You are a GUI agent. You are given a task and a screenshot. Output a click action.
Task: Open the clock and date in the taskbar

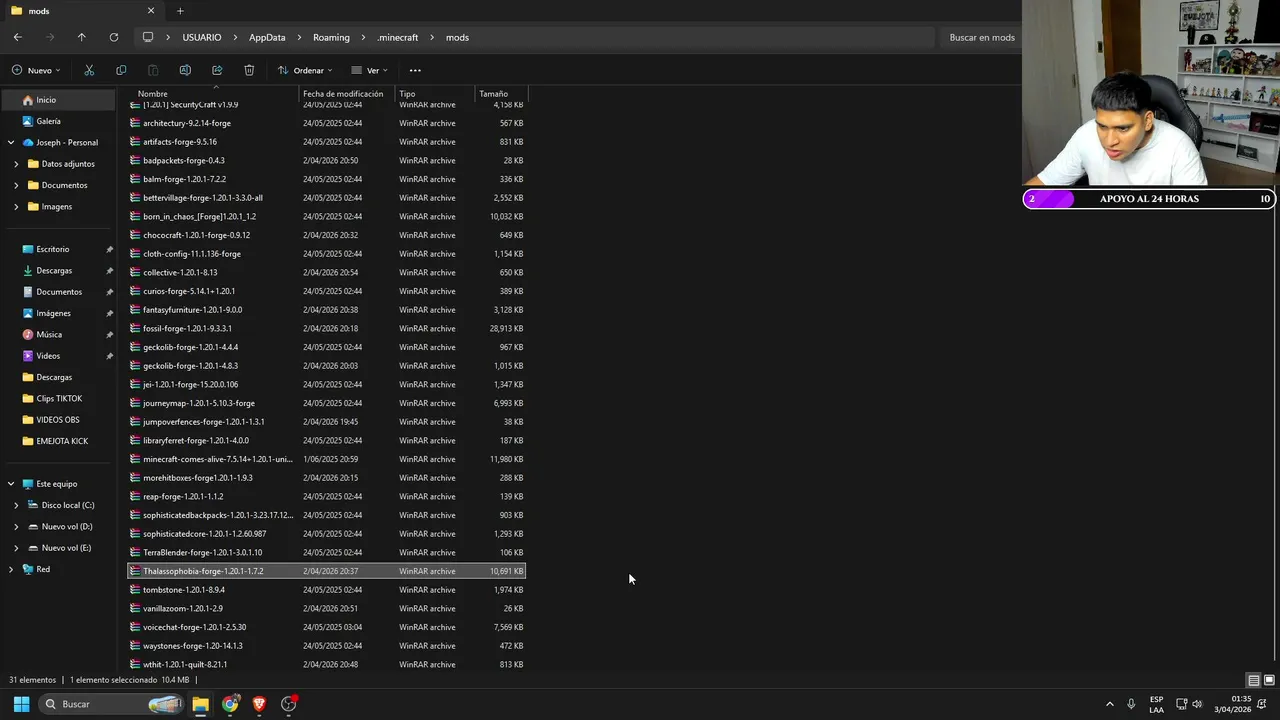(1232, 704)
